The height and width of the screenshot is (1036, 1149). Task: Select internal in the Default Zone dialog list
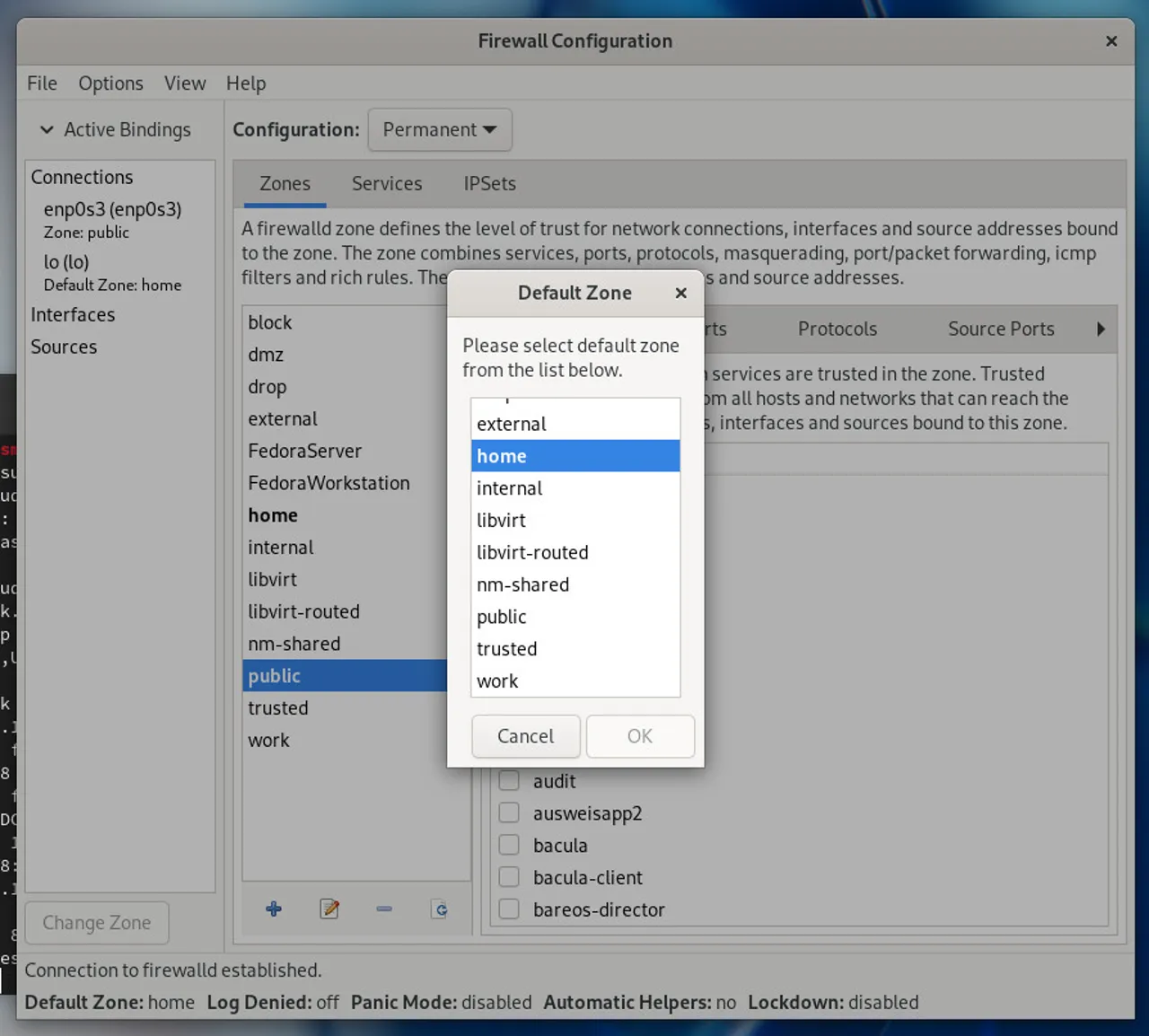click(575, 488)
